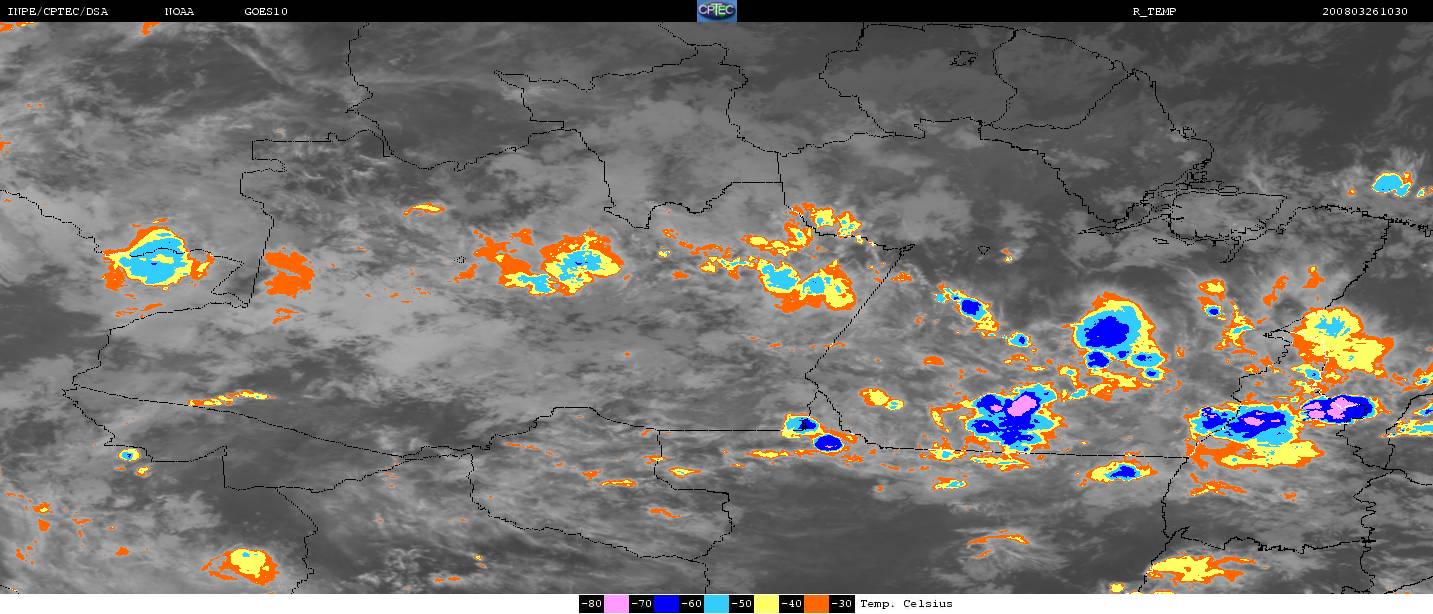Select the orange legend swatch after -40
This screenshot has width=1433, height=614.
816,603
